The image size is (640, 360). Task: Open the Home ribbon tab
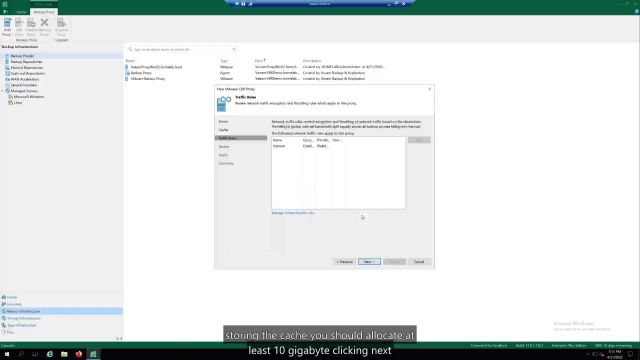tap(21, 12)
